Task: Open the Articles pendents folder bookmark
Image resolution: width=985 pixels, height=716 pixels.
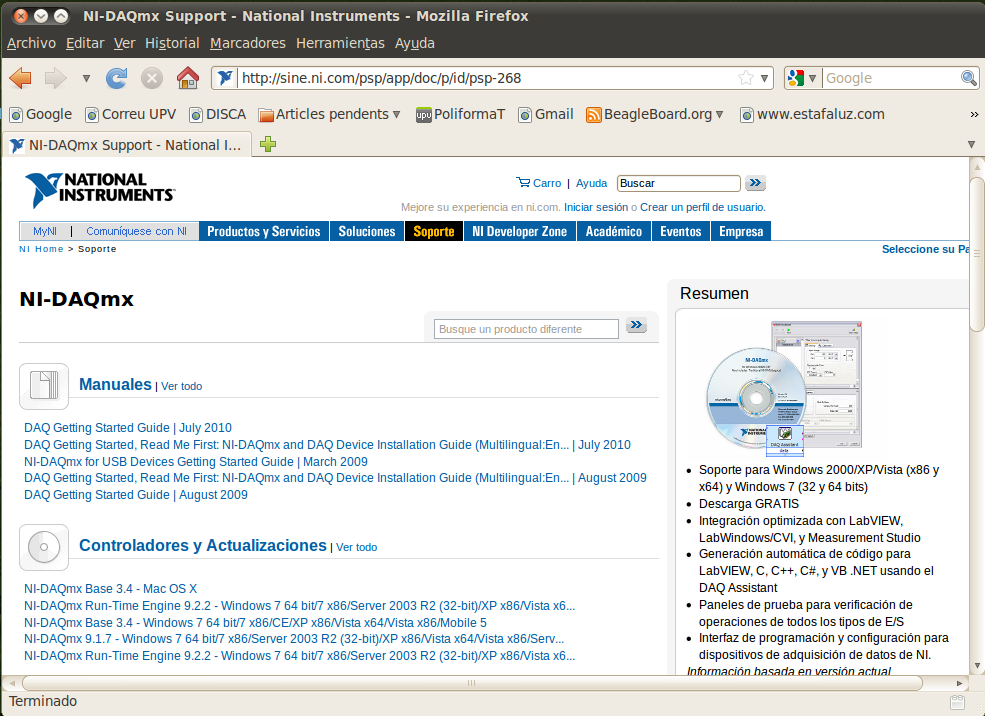Action: tap(329, 114)
